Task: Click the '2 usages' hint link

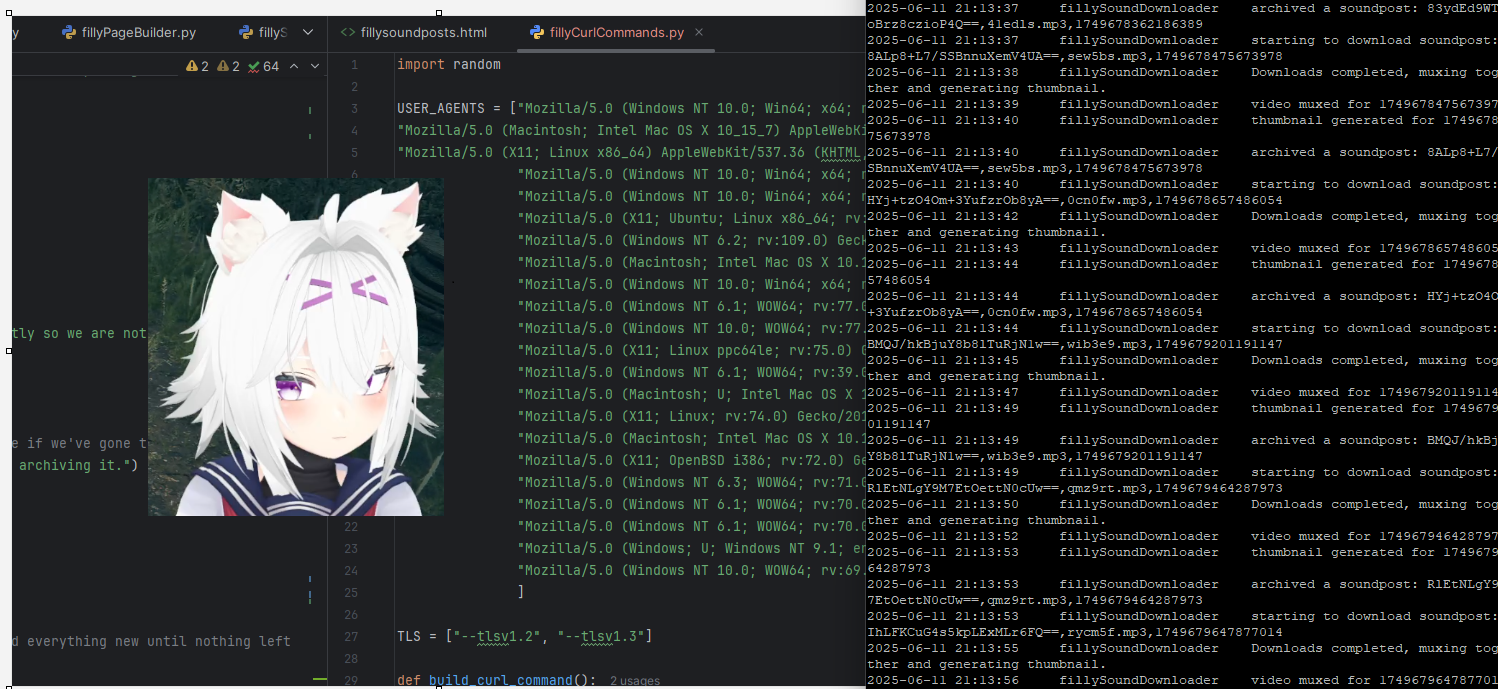Action: click(x=634, y=681)
